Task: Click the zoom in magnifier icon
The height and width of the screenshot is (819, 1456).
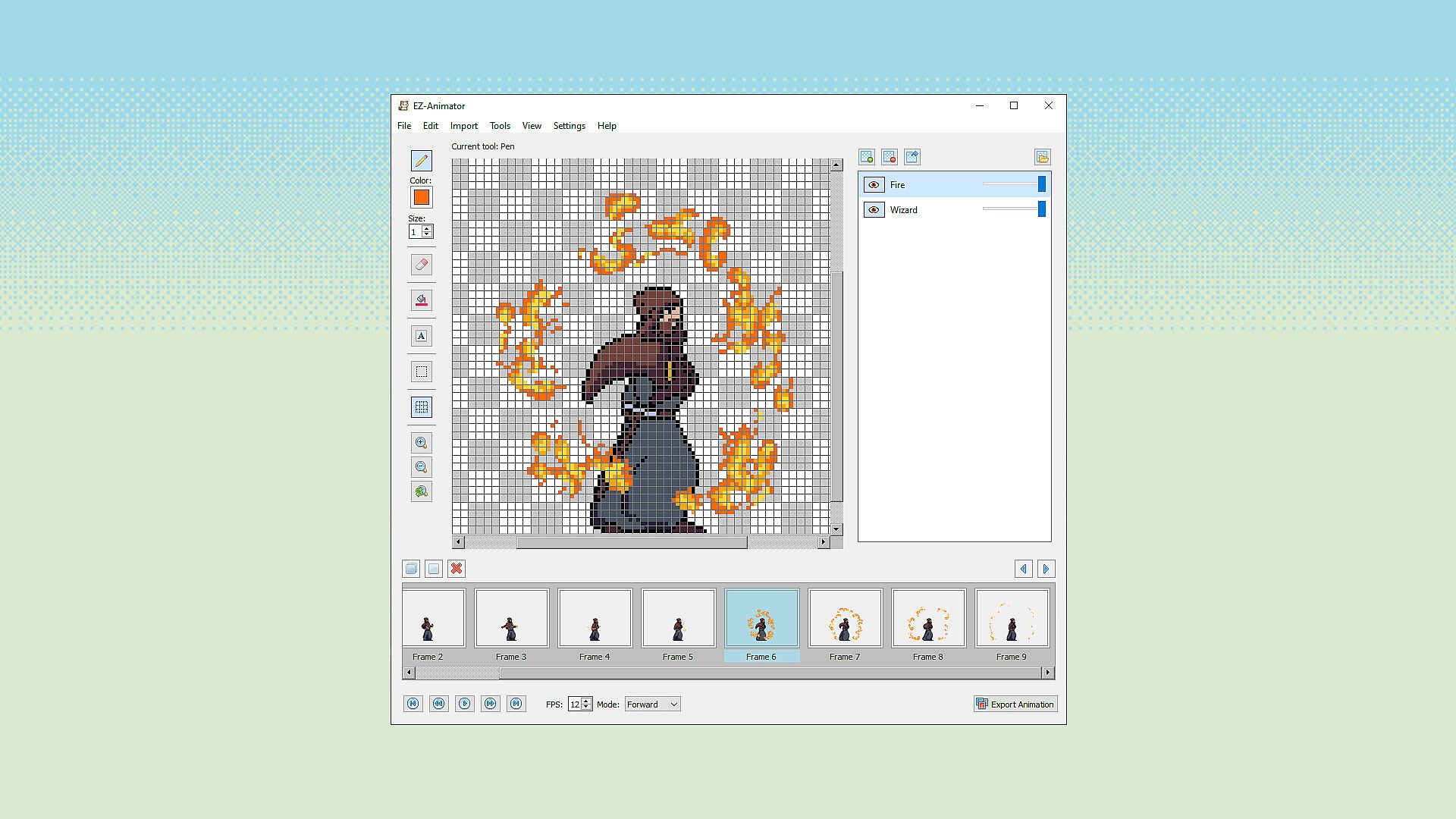Action: coord(422,443)
